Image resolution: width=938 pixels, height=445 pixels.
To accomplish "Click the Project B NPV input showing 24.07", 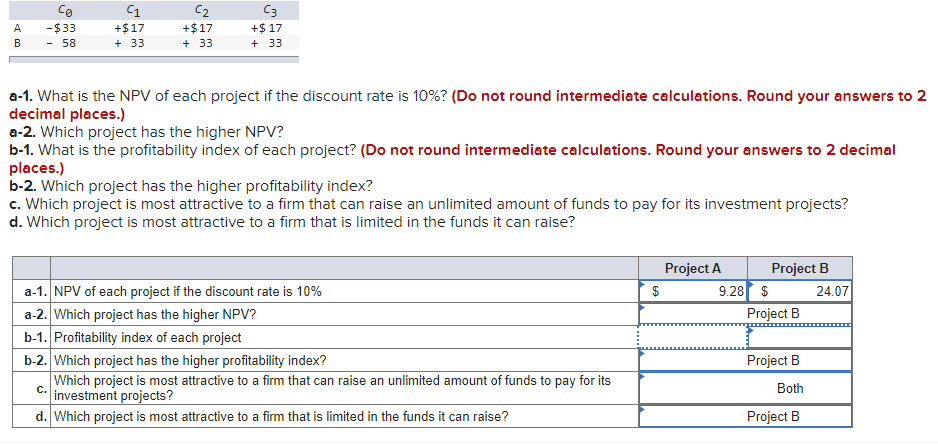I will (x=808, y=292).
